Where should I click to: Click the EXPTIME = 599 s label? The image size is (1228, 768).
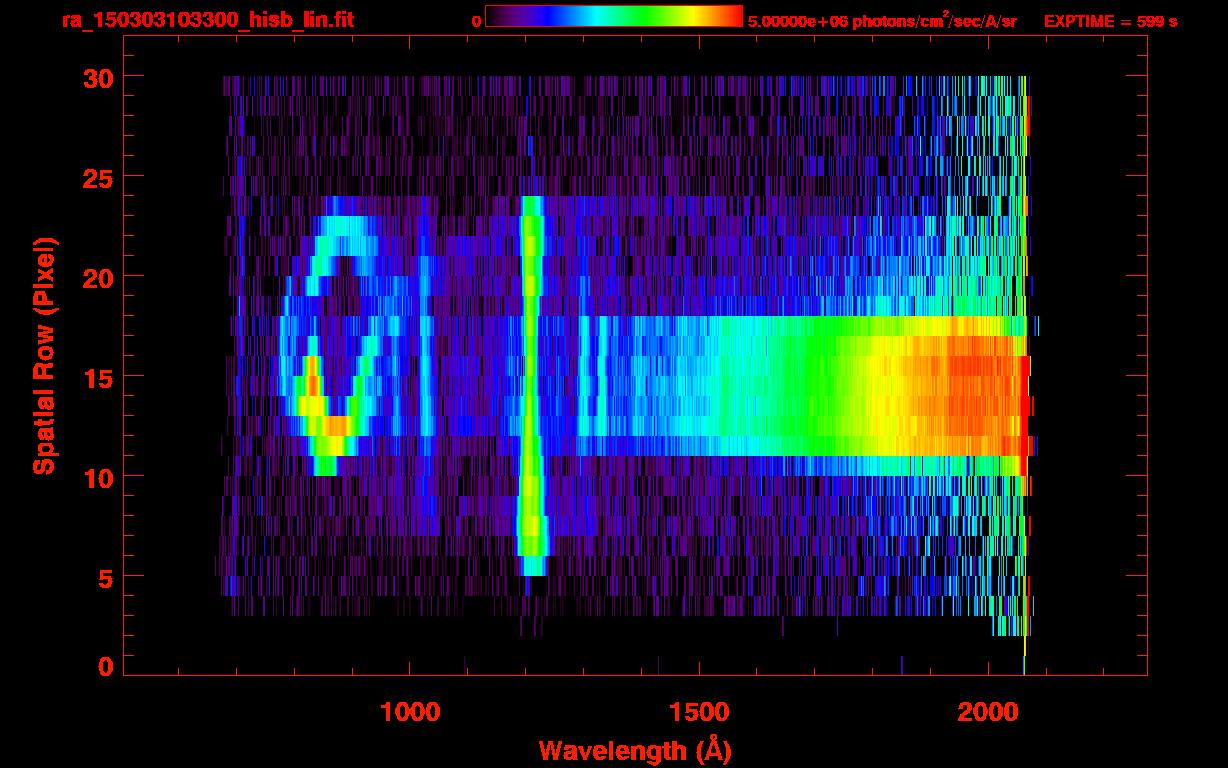tap(1110, 21)
